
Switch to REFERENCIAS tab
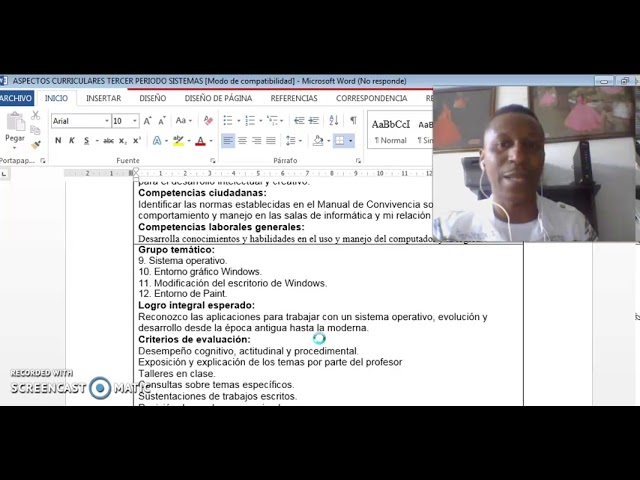pos(294,98)
